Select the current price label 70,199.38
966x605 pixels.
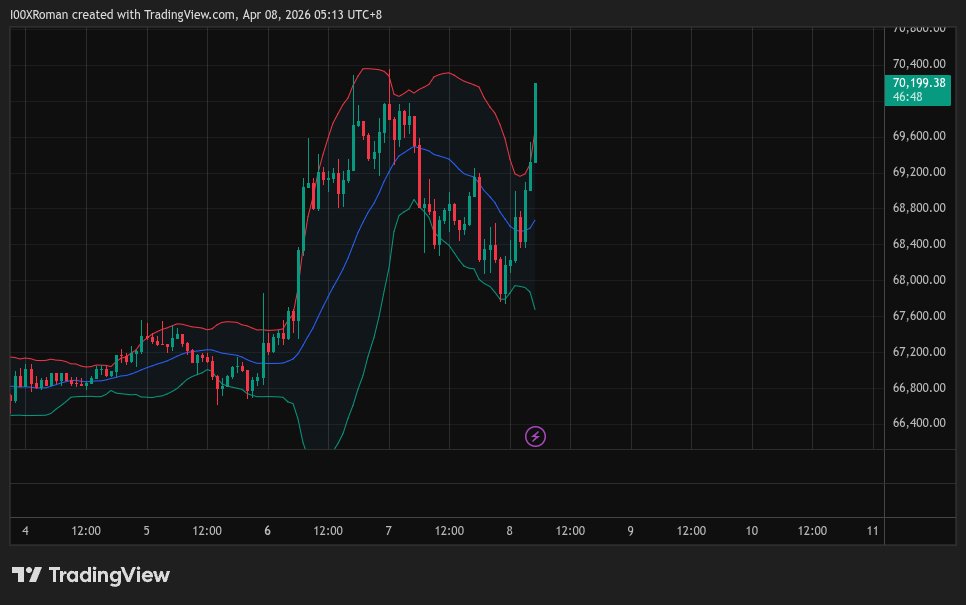919,83
